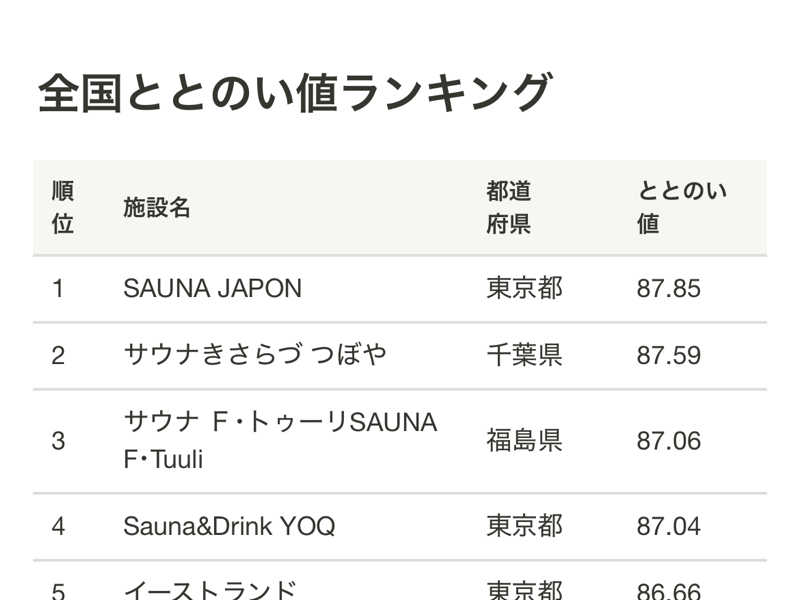Open the SAUNA JAPON facility entry
Viewport: 800px width, 600px height.
(212, 289)
